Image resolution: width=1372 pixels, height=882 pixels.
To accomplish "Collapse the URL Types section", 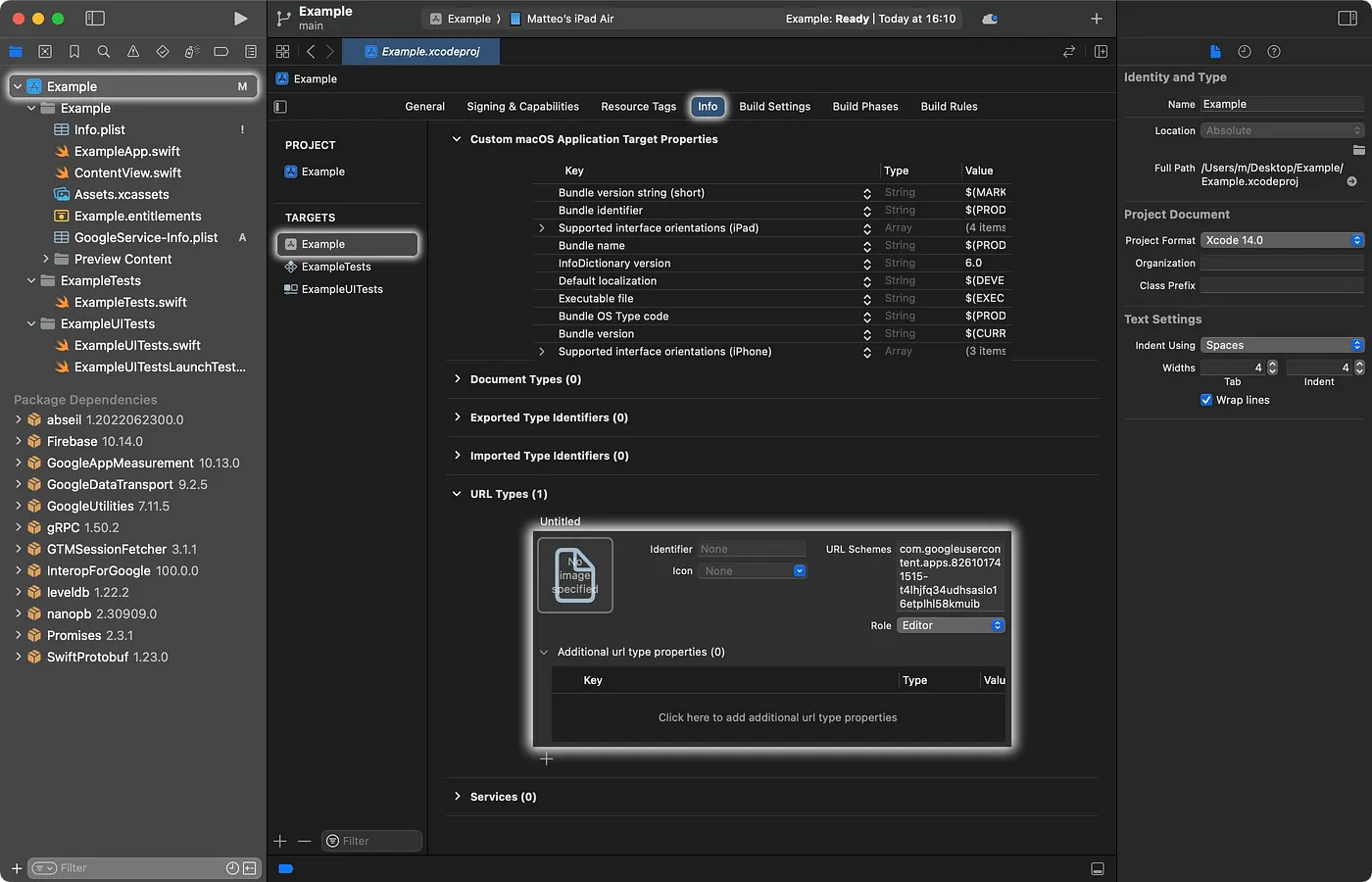I will click(457, 494).
